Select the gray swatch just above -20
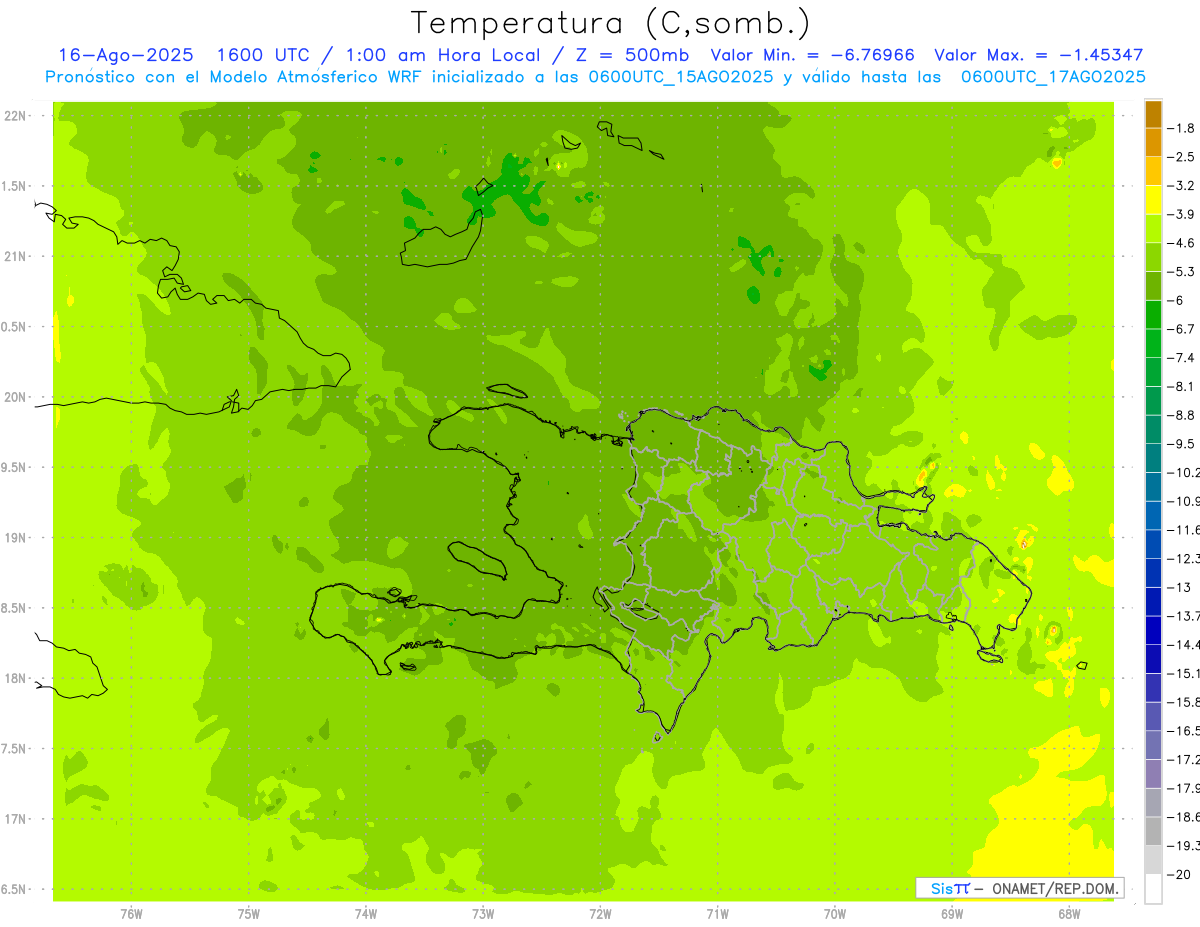Image resolution: width=1200 pixels, height=927 pixels. 1153,859
